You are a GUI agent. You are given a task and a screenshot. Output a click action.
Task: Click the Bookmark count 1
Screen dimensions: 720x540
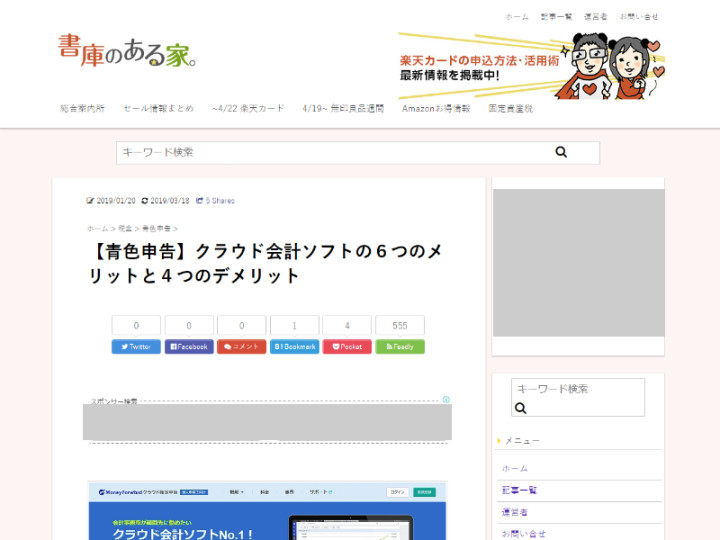(294, 326)
